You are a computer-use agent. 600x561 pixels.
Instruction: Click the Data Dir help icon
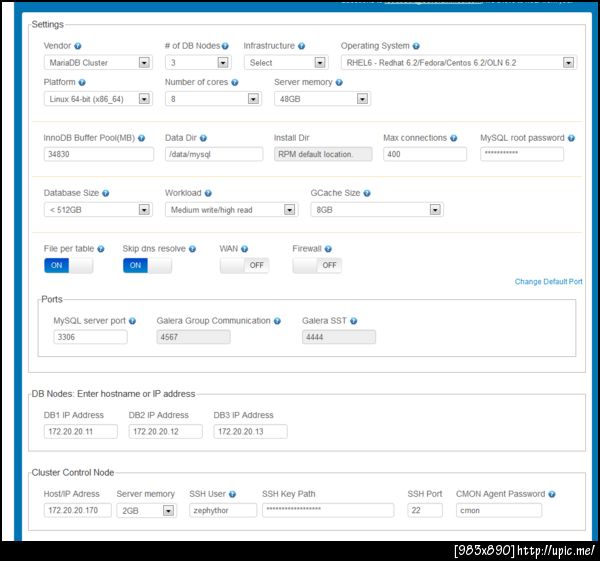pyautogui.click(x=203, y=139)
